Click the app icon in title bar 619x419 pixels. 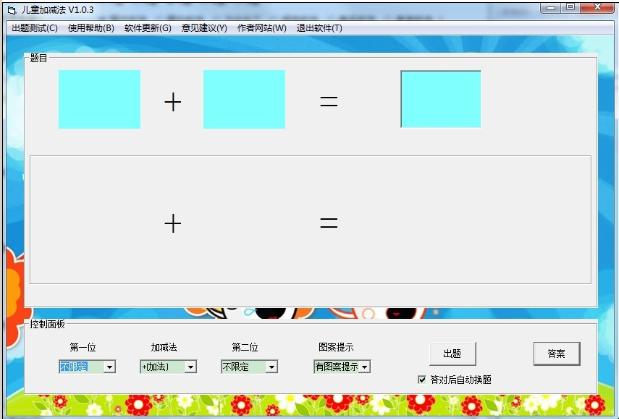(x=10, y=9)
